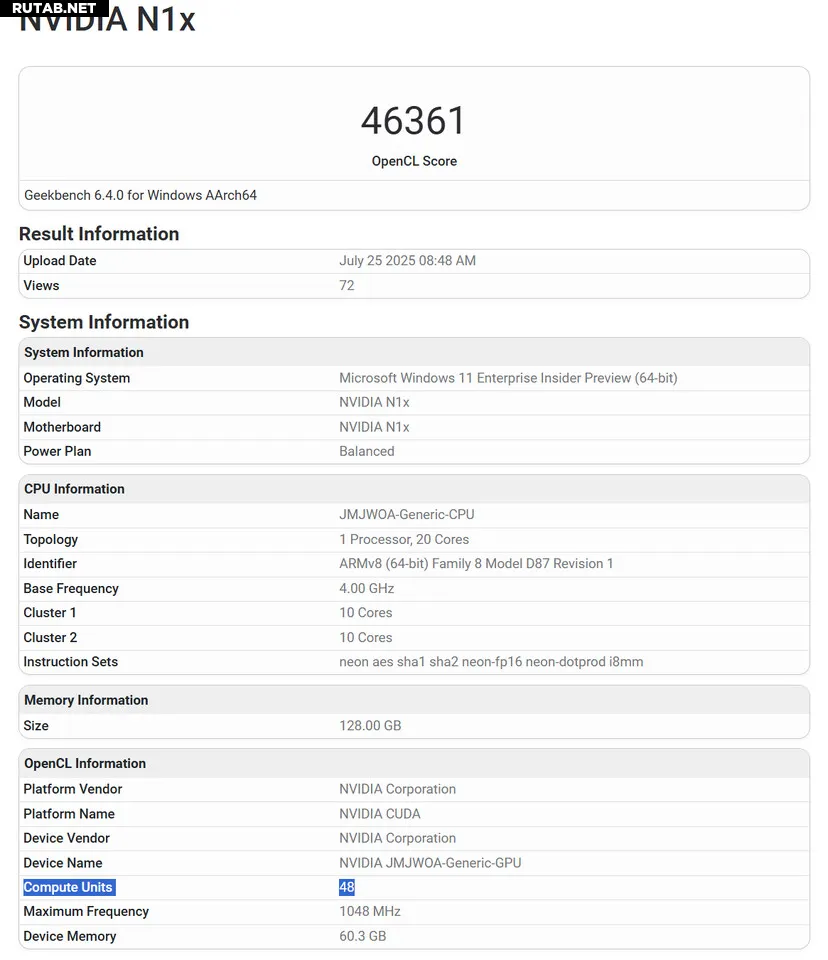Click the 'Device Vendor' label
The height and width of the screenshot is (960, 828).
tap(66, 838)
